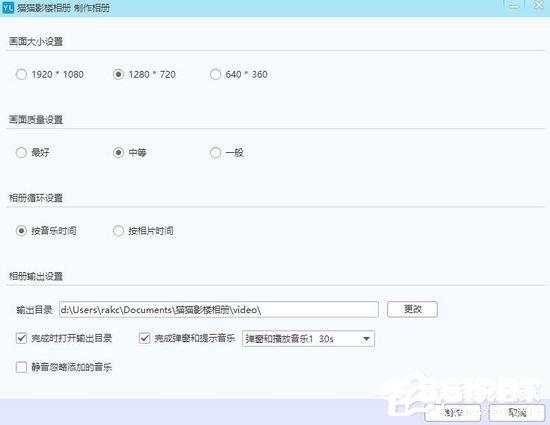Close the 制作相册 window
This screenshot has width=550, height=425.
(x=539, y=5)
